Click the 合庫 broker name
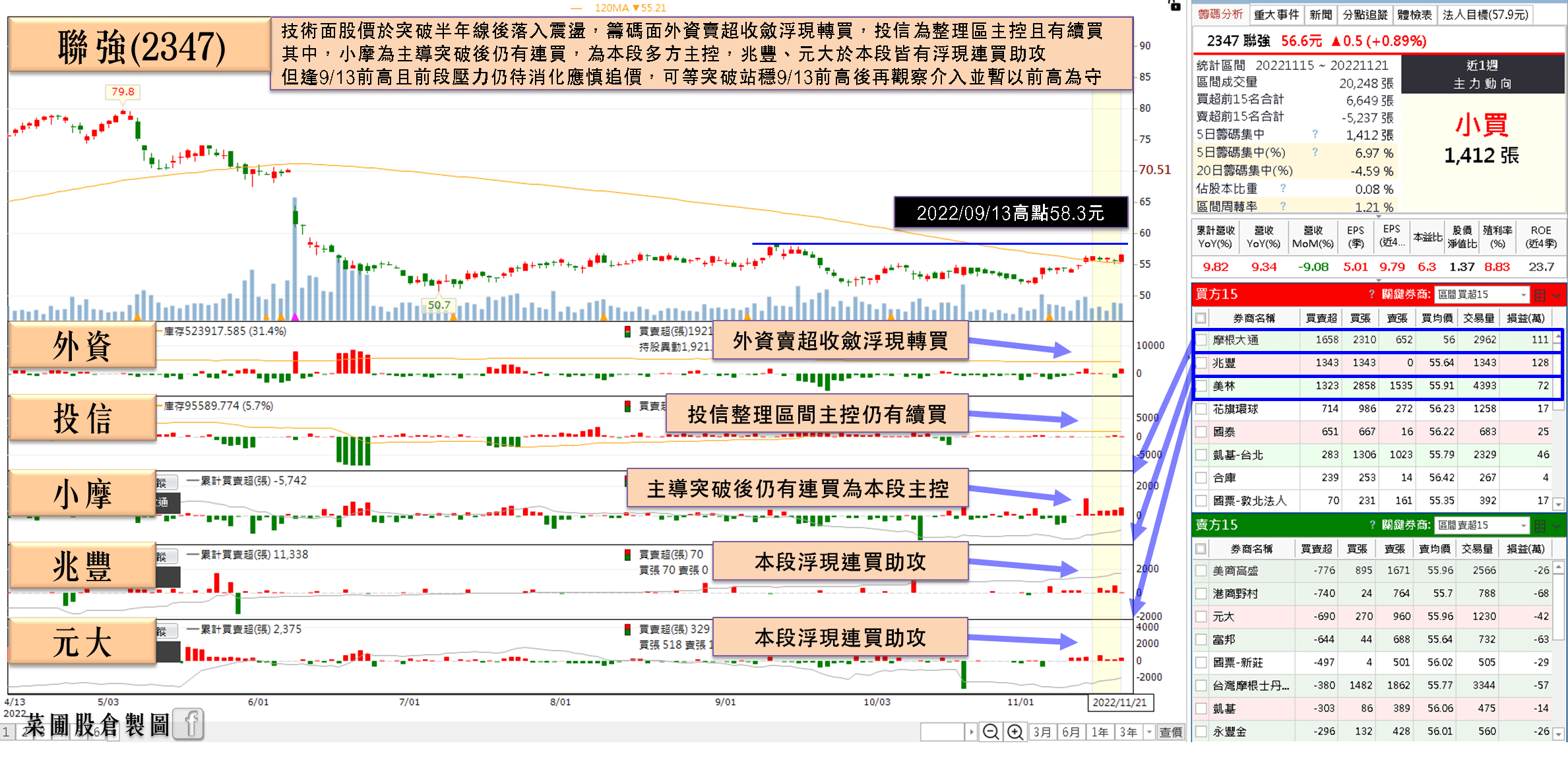The width and height of the screenshot is (1568, 760). 1224,478
